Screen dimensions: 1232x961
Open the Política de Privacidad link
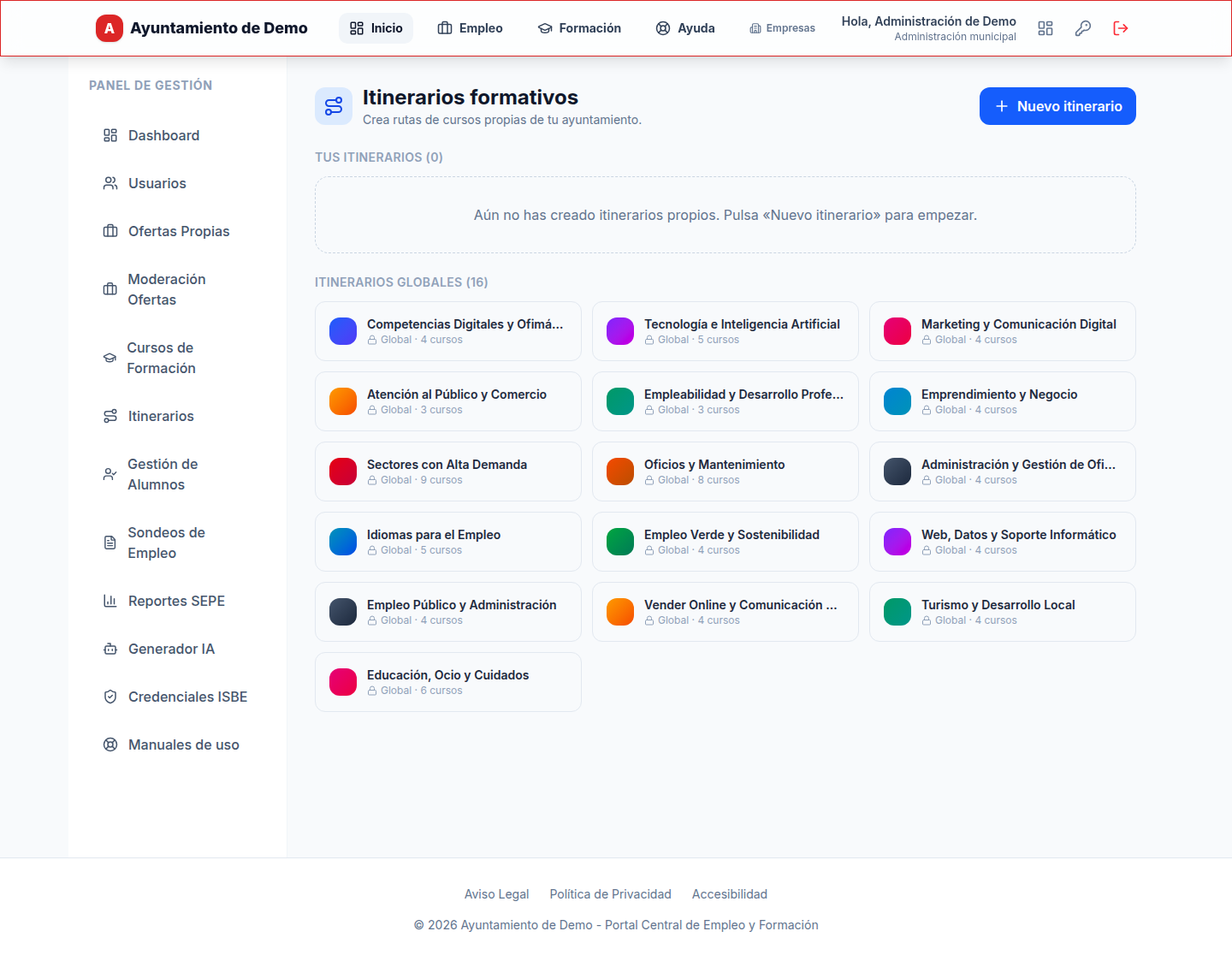click(x=611, y=894)
